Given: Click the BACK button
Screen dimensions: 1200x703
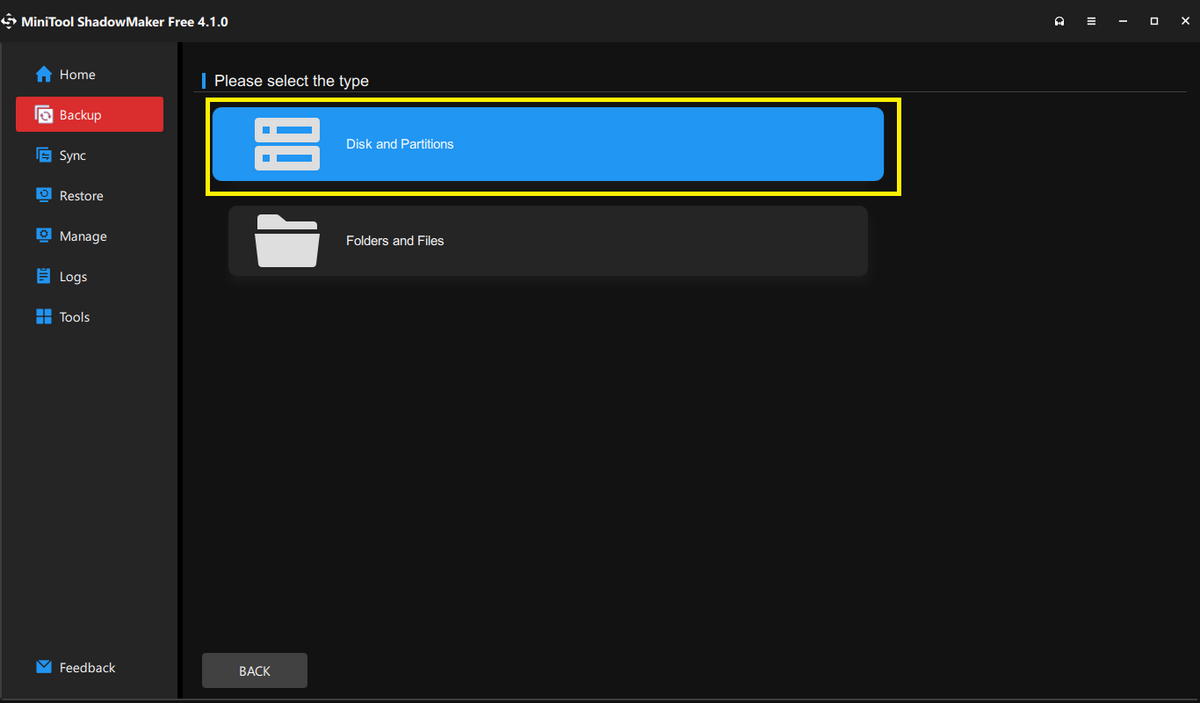Looking at the screenshot, I should point(254,671).
